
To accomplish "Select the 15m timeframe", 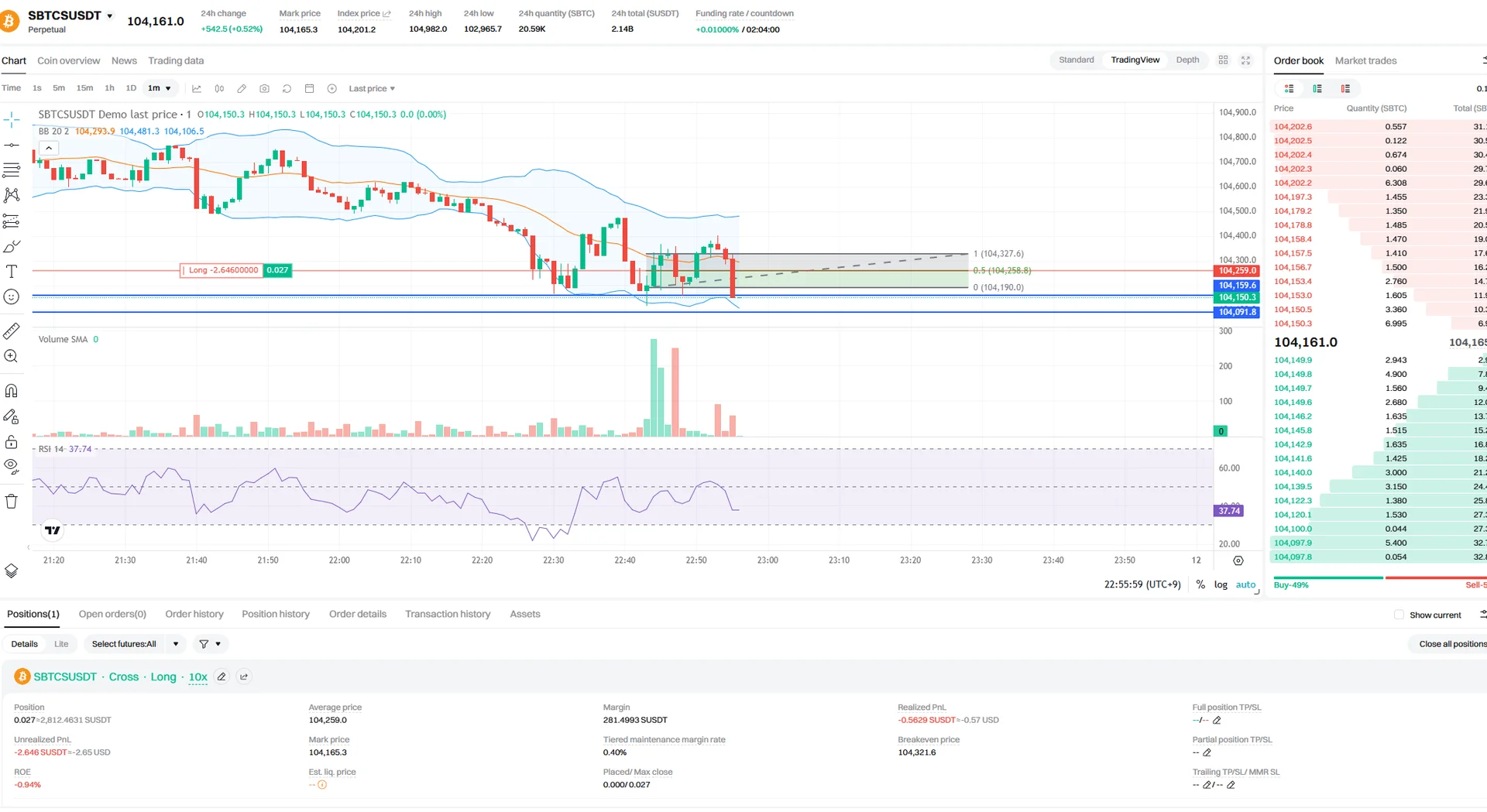I will 84,88.
